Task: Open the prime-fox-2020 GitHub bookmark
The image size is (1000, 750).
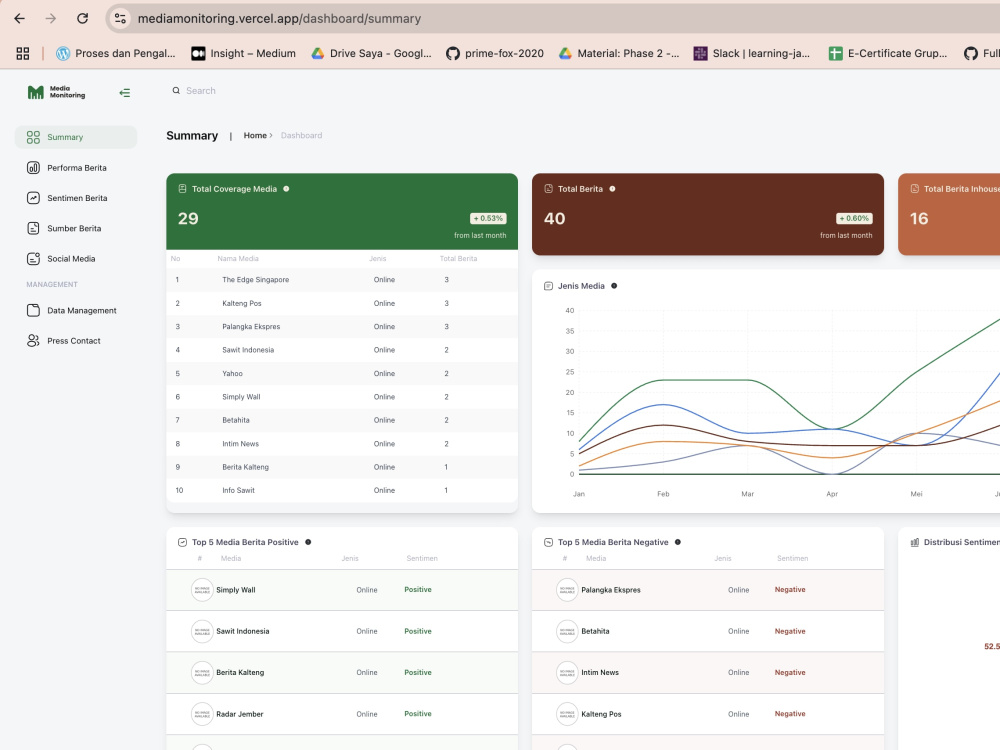Action: coord(495,54)
